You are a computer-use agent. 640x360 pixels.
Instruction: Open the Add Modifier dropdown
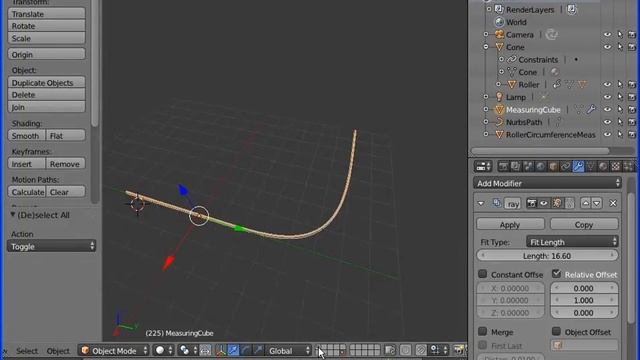tap(548, 183)
